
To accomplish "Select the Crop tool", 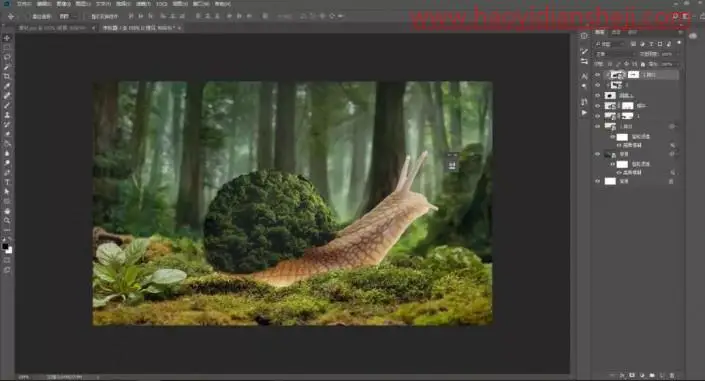I will click(x=7, y=76).
